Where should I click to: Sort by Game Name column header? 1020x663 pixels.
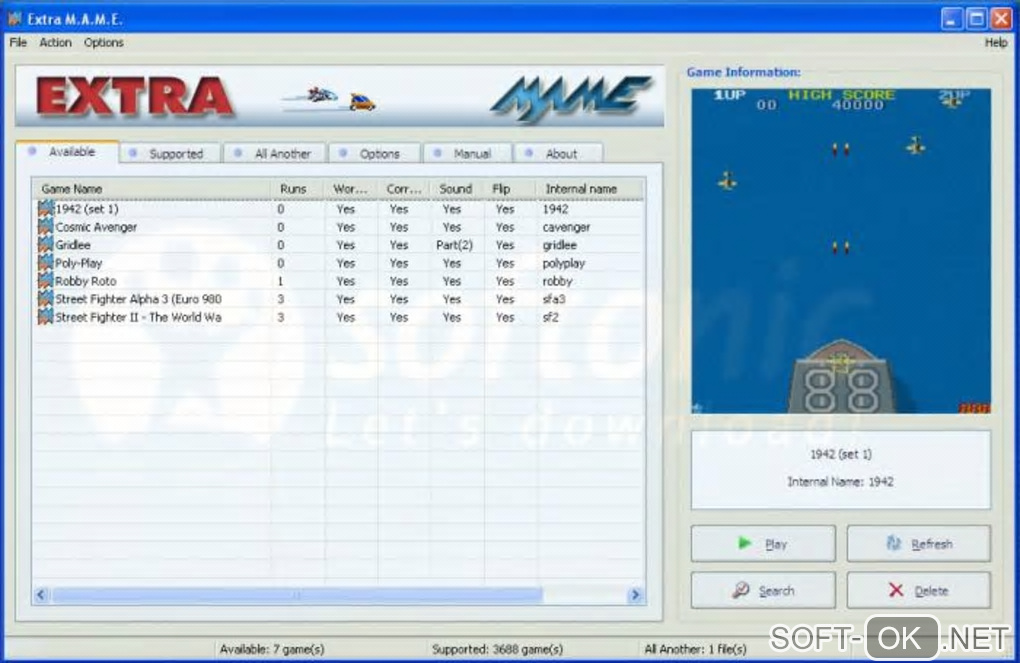[151, 189]
